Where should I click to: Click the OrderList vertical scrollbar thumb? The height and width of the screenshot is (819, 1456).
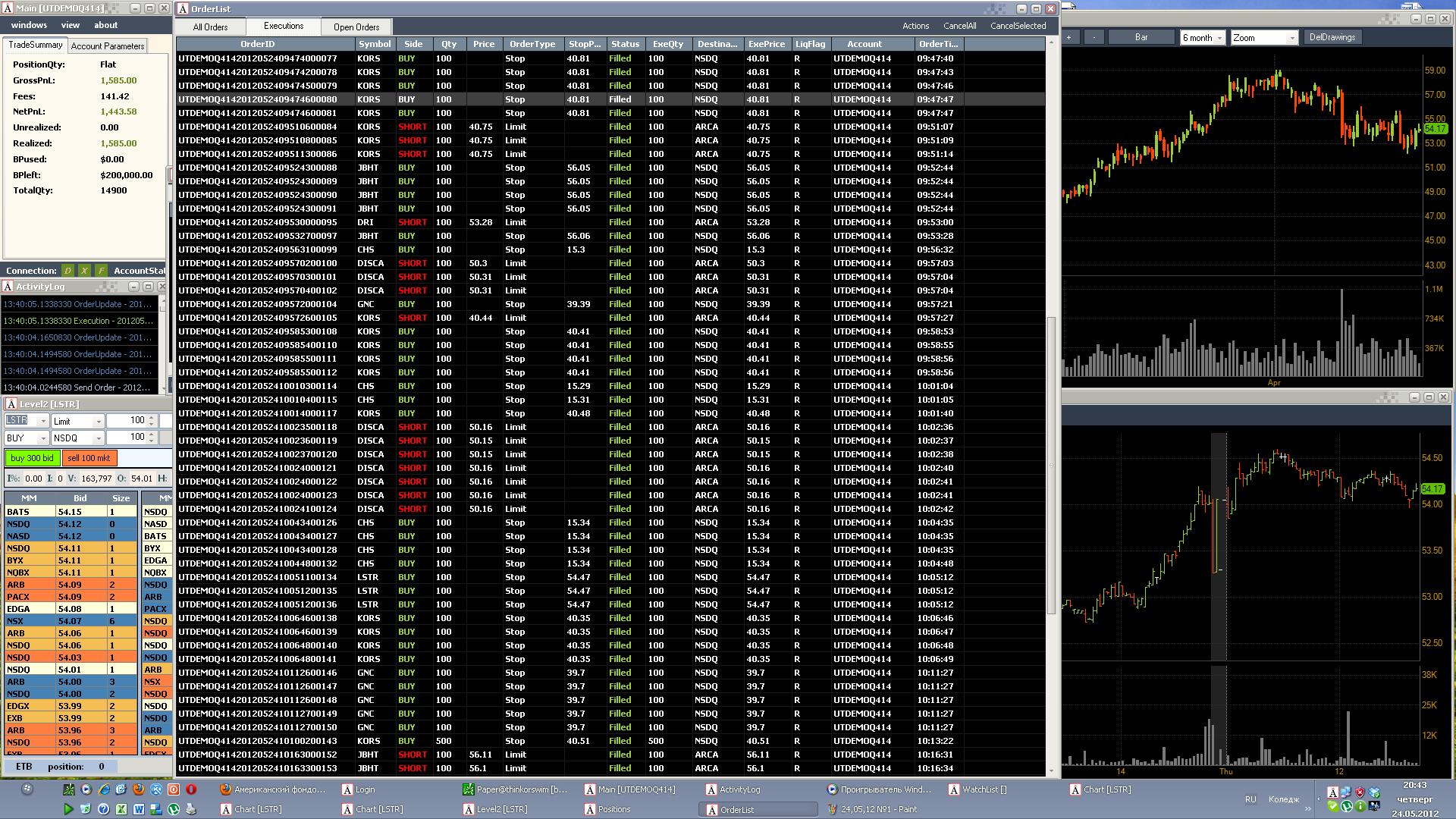pyautogui.click(x=1051, y=463)
